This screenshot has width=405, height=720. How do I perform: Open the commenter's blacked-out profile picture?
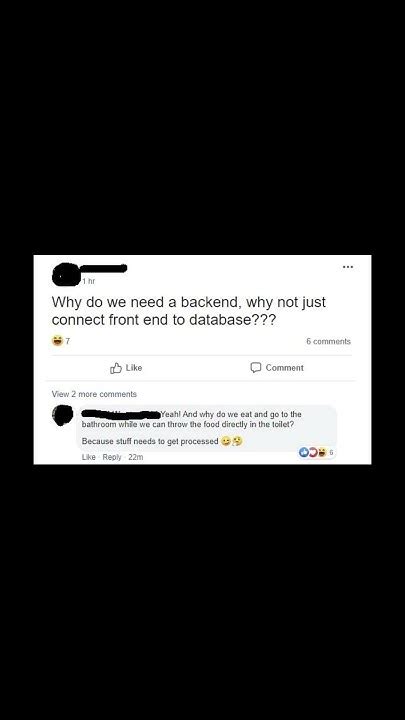62,415
